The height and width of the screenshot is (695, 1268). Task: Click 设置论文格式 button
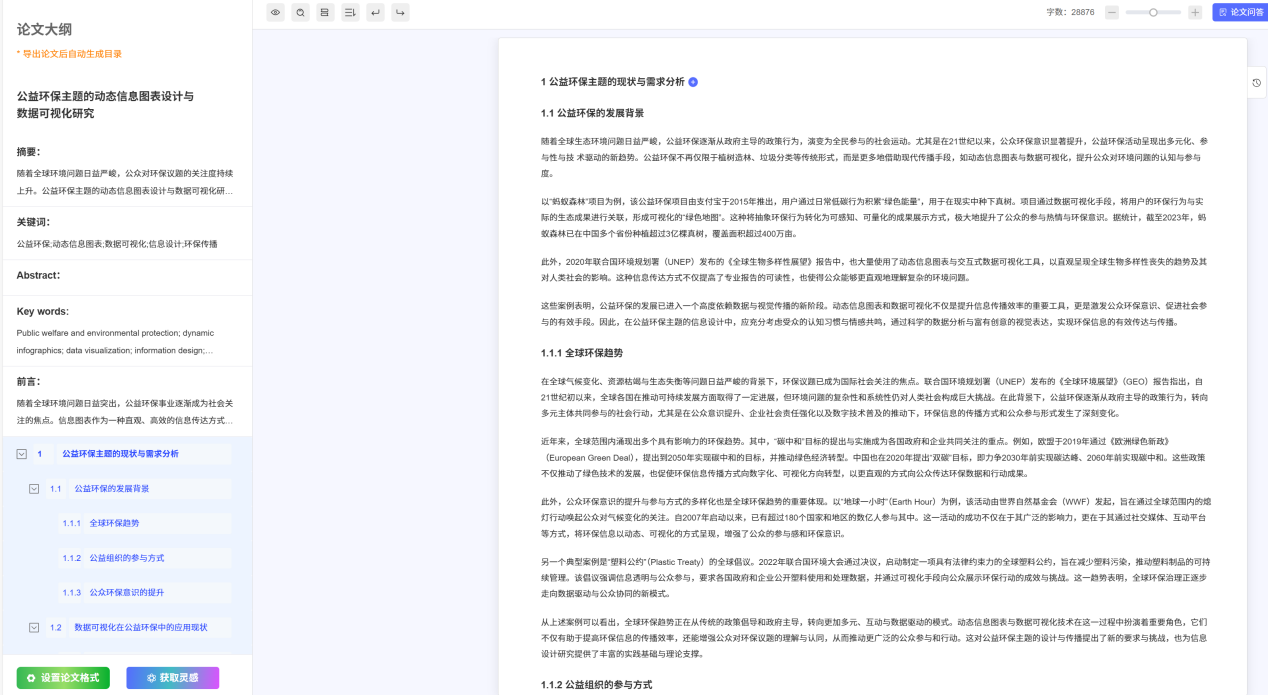(x=63, y=678)
